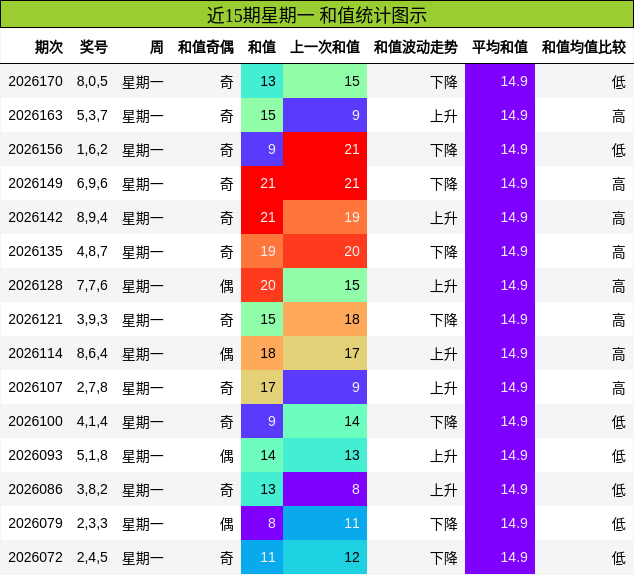
Task: Click the 上升 trend cell in row 2026163
Action: tap(444, 116)
